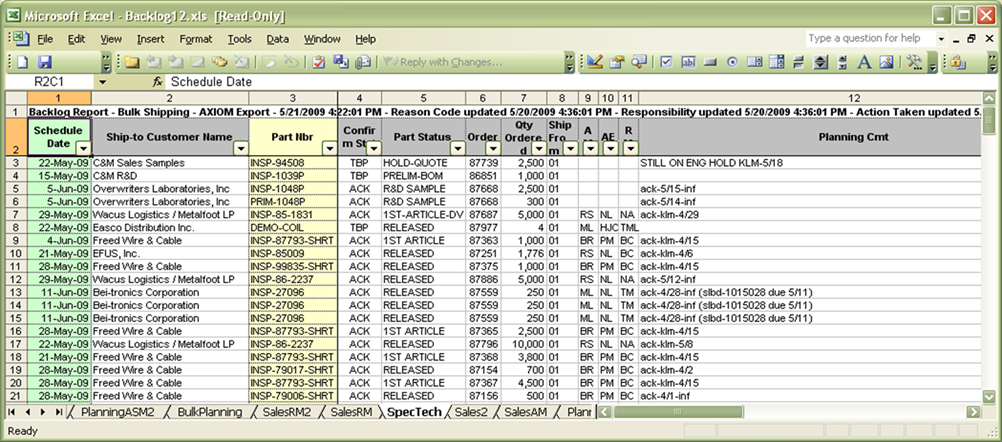This screenshot has width=1002, height=442.
Task: Jump to first sheet tab navigation button
Action: pyautogui.click(x=12, y=412)
